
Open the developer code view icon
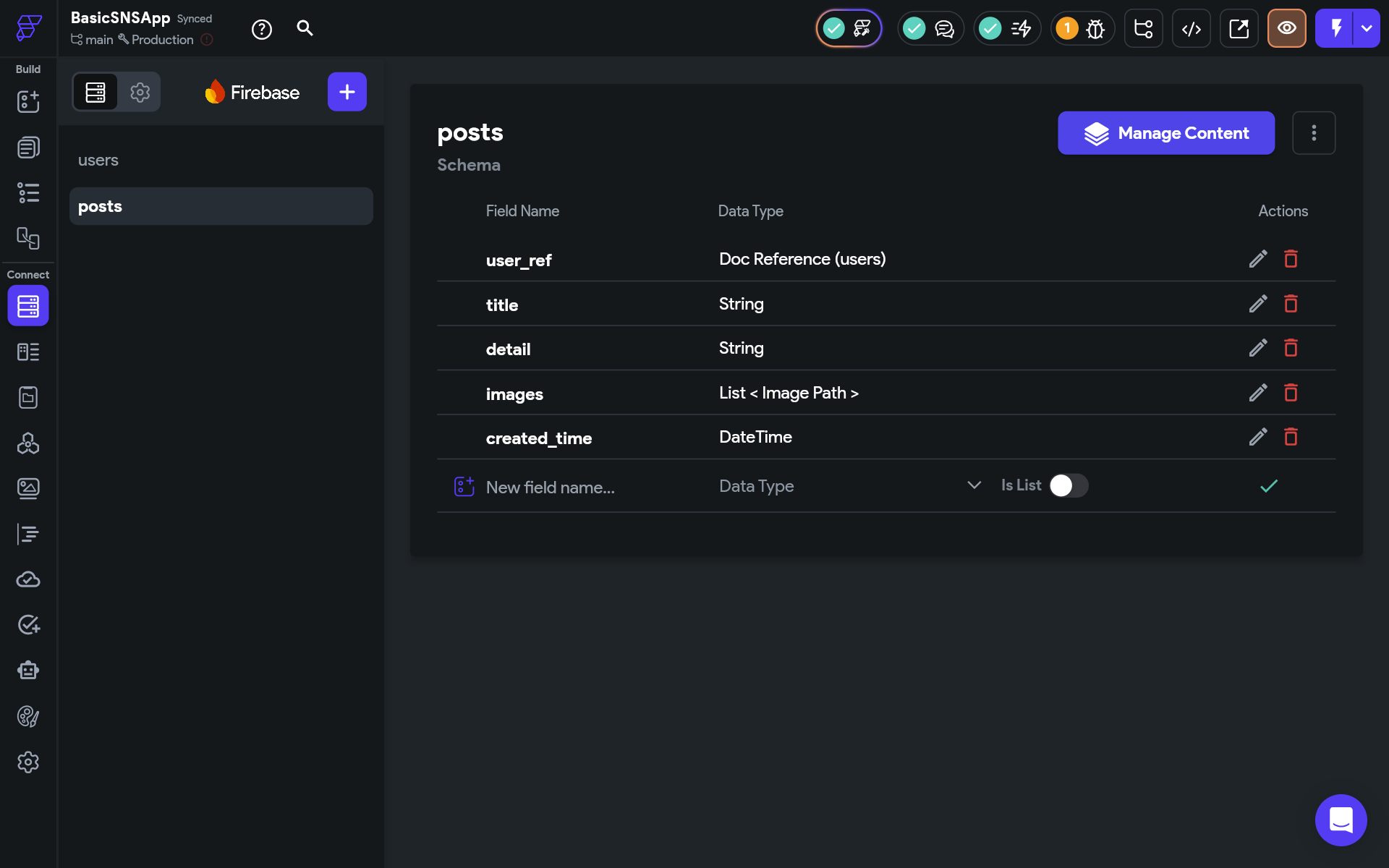(x=1191, y=28)
